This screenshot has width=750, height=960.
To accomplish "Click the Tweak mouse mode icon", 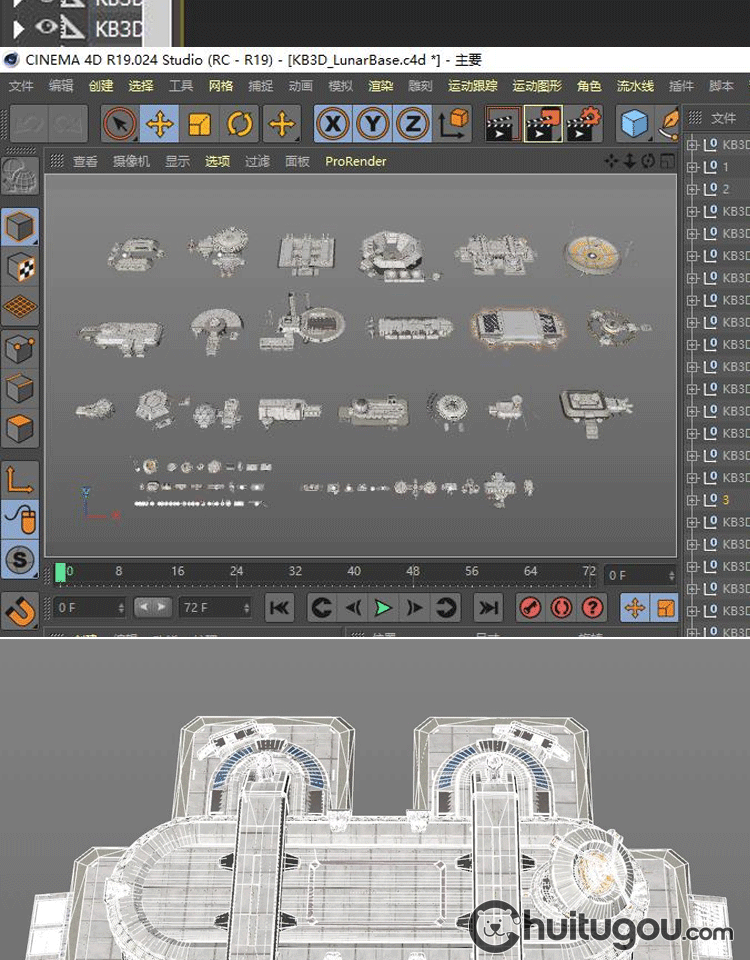I will point(20,520).
